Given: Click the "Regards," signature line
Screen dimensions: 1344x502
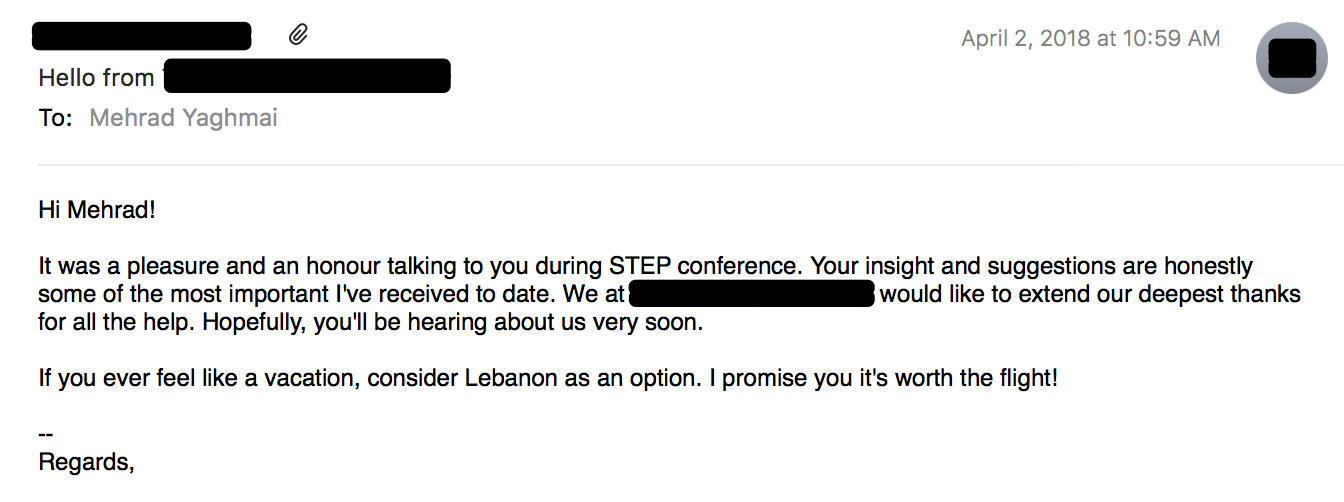Looking at the screenshot, I should [x=85, y=463].
